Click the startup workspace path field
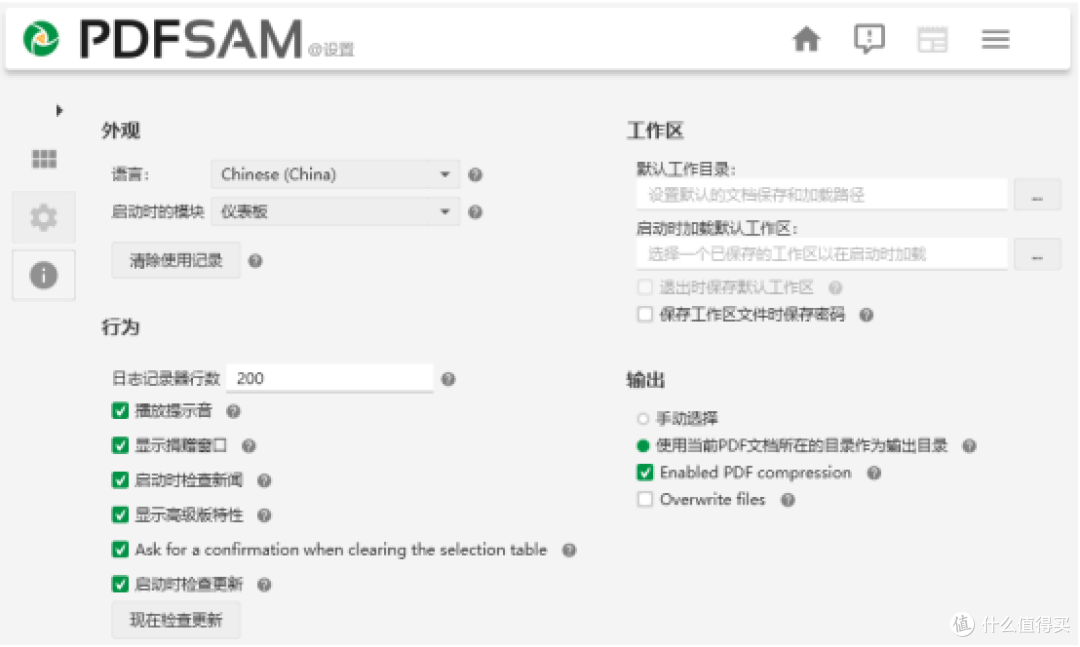Screen dimensions: 1080x647 [x=822, y=254]
